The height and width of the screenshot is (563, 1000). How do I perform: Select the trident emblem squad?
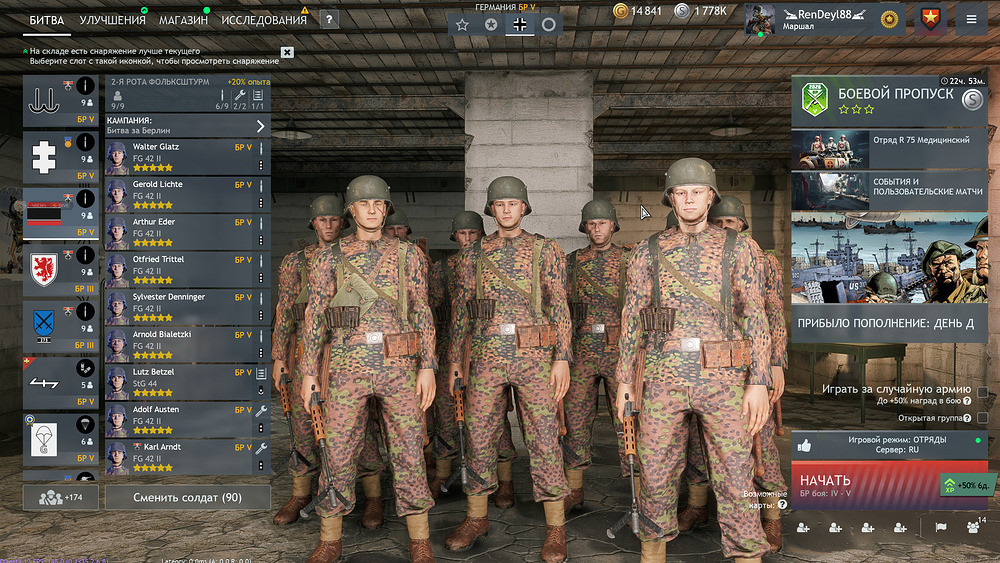pyautogui.click(x=61, y=100)
